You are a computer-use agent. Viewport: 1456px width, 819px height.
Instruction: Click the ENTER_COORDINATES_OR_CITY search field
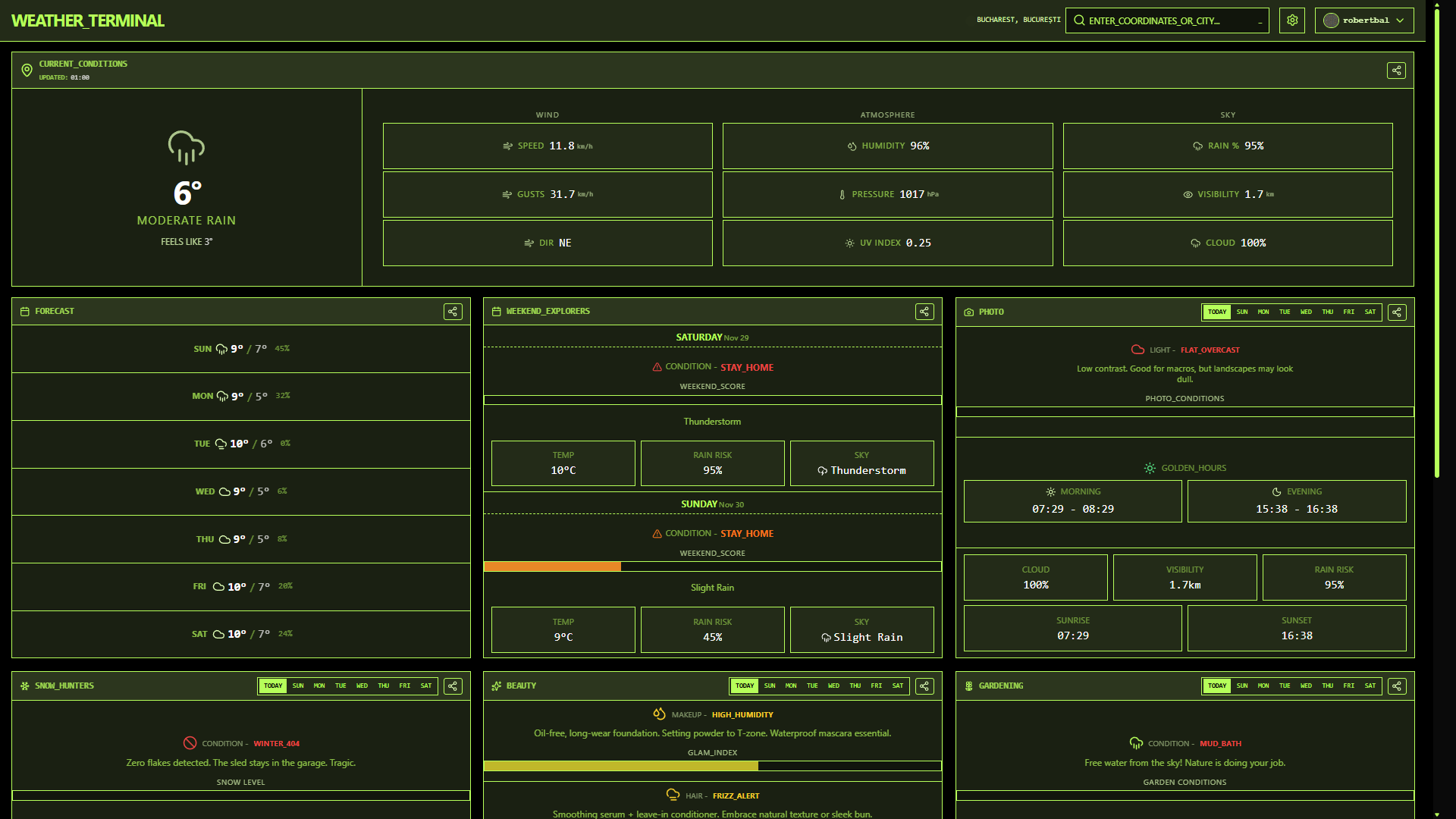[x=1168, y=20]
